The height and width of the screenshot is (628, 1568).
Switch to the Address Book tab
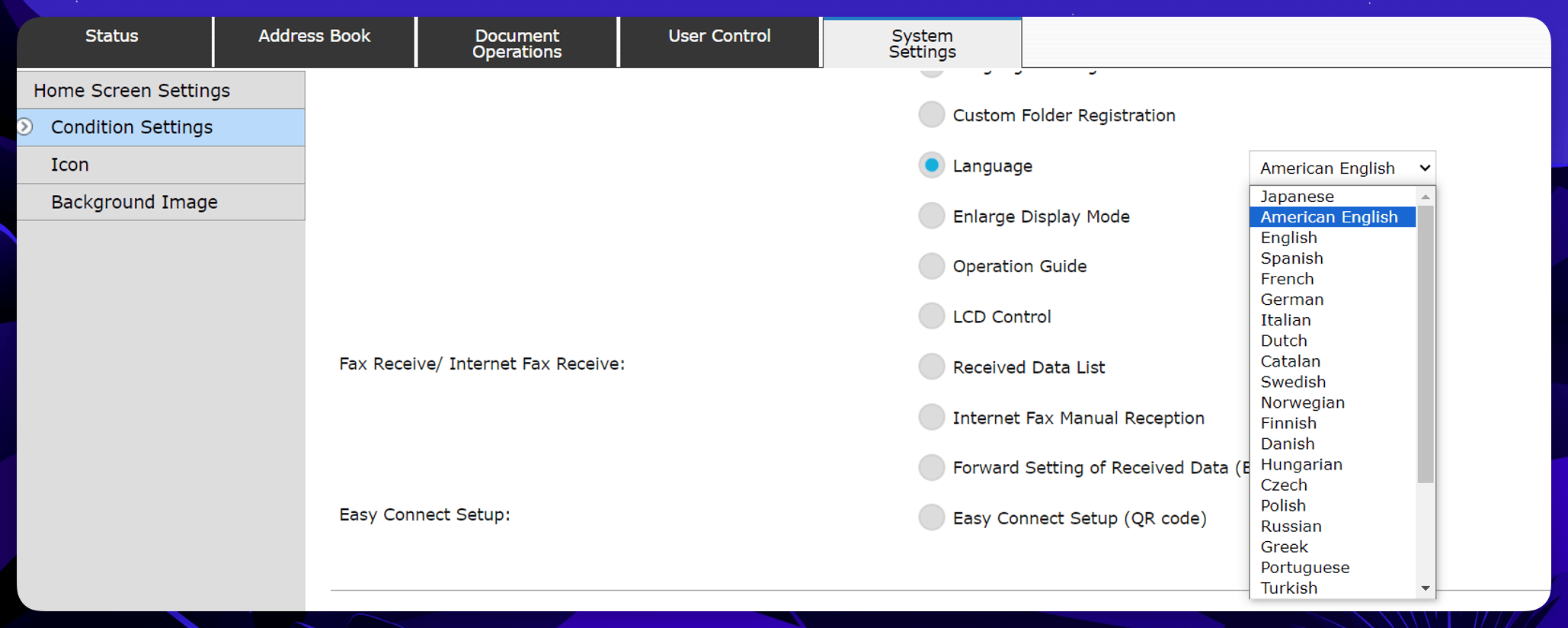tap(315, 43)
